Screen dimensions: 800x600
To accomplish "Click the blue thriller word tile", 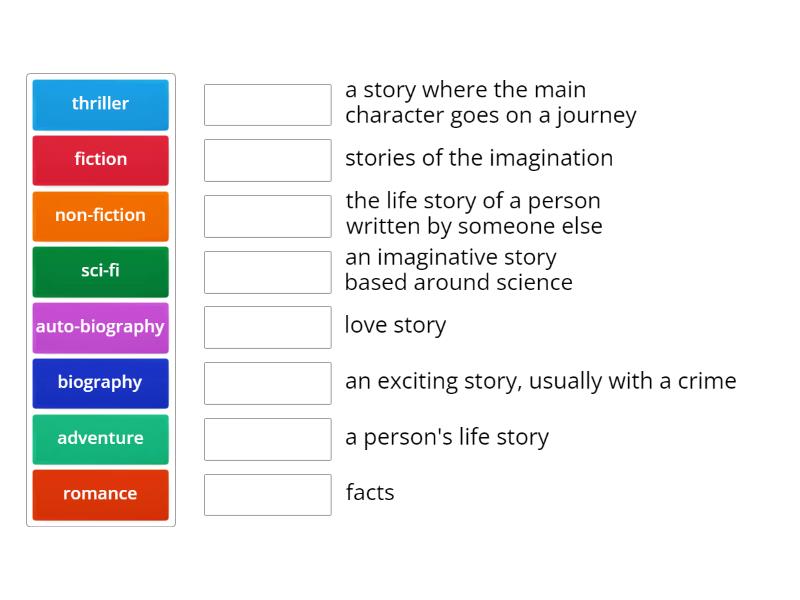I will (x=100, y=104).
